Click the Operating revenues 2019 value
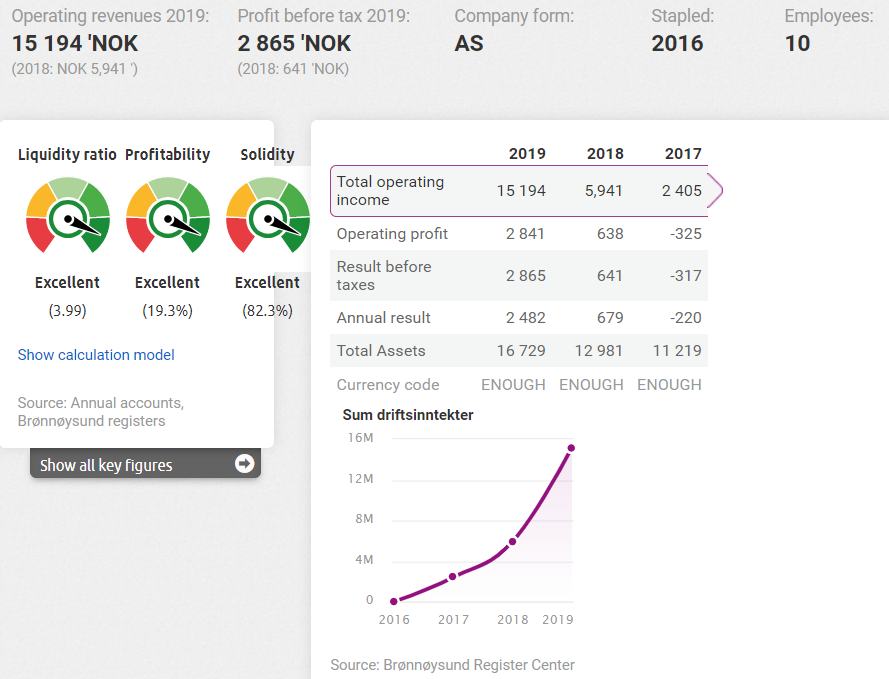 click(x=75, y=44)
